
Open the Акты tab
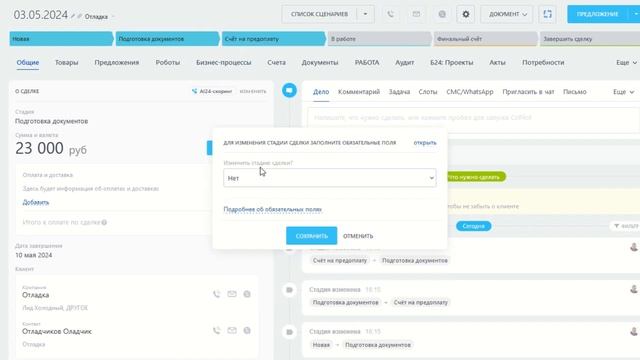click(497, 62)
